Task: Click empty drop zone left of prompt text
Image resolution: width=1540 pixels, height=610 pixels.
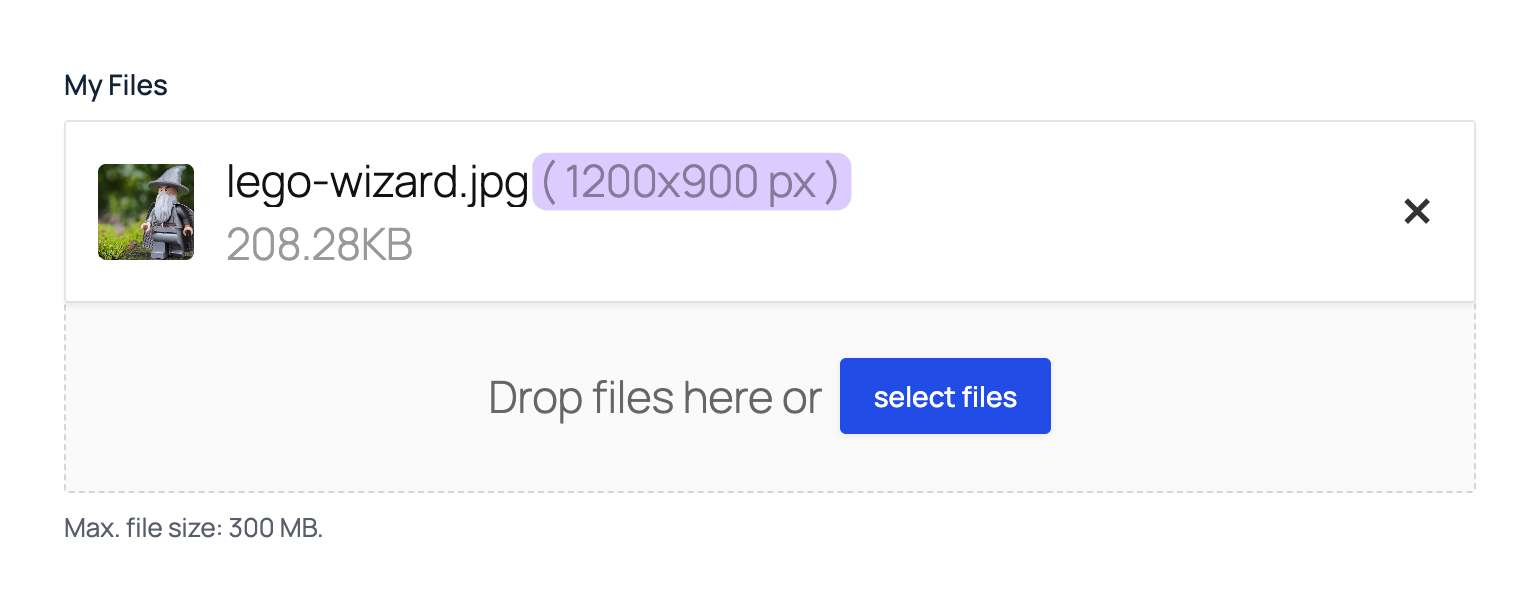Action: click(x=270, y=397)
